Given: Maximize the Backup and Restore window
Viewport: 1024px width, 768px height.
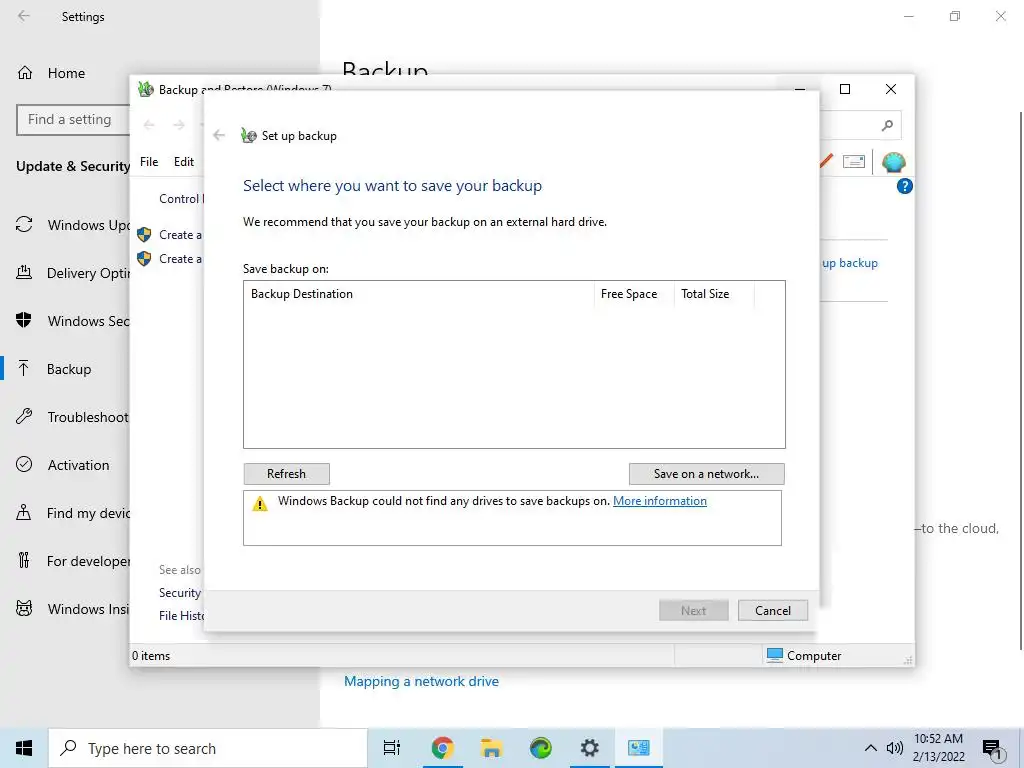Looking at the screenshot, I should pos(844,89).
